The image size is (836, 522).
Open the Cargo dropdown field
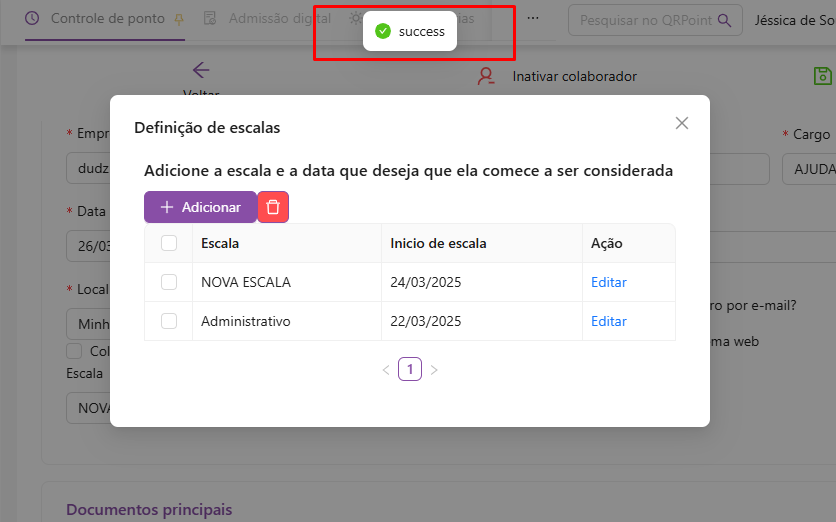(x=808, y=169)
